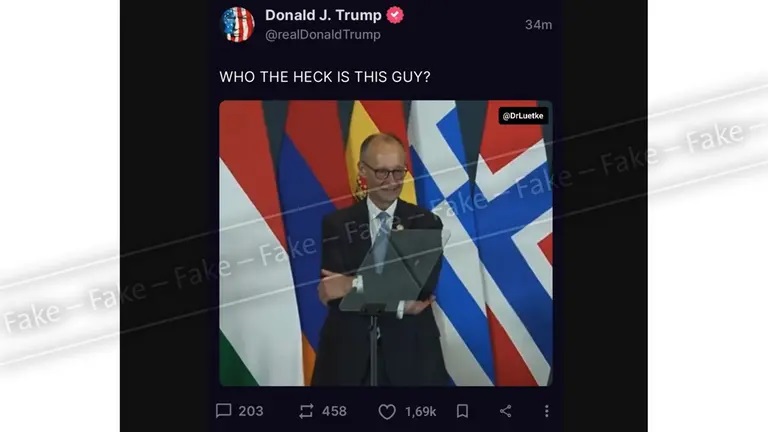This screenshot has width=768, height=432.
Task: Select the post text WHO THE HECK IS THIS GUY?
Action: tap(325, 77)
